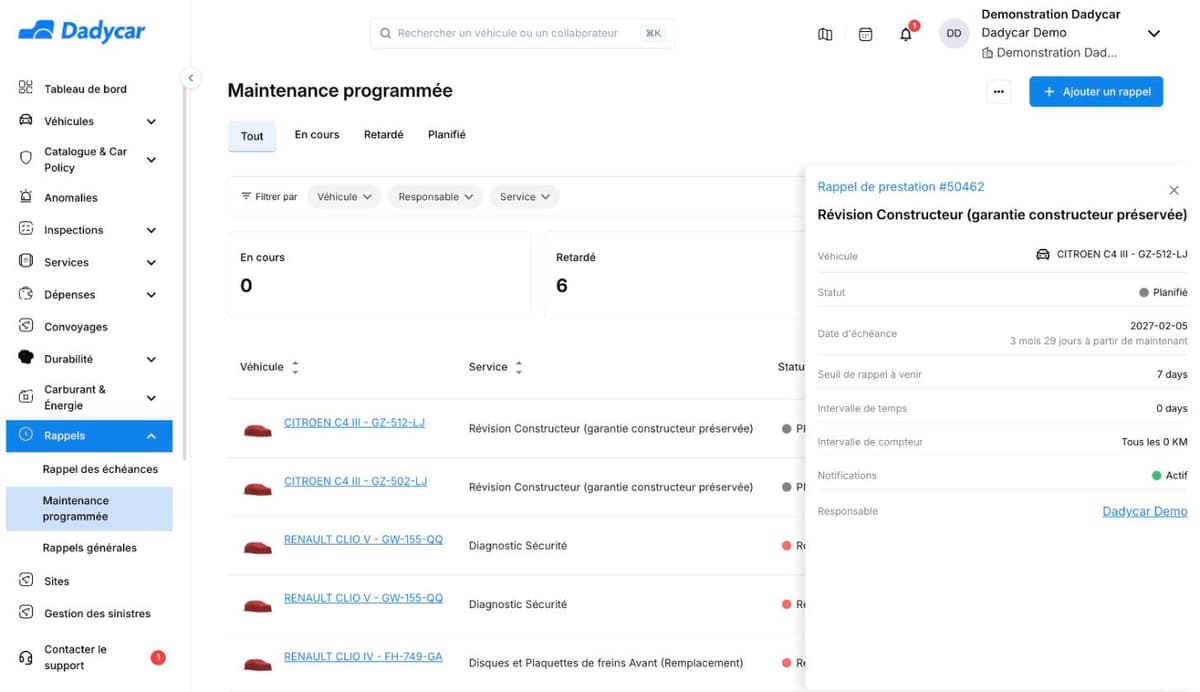Open the Responsable filter dropdown
The width and height of the screenshot is (1200, 692).
tap(436, 197)
